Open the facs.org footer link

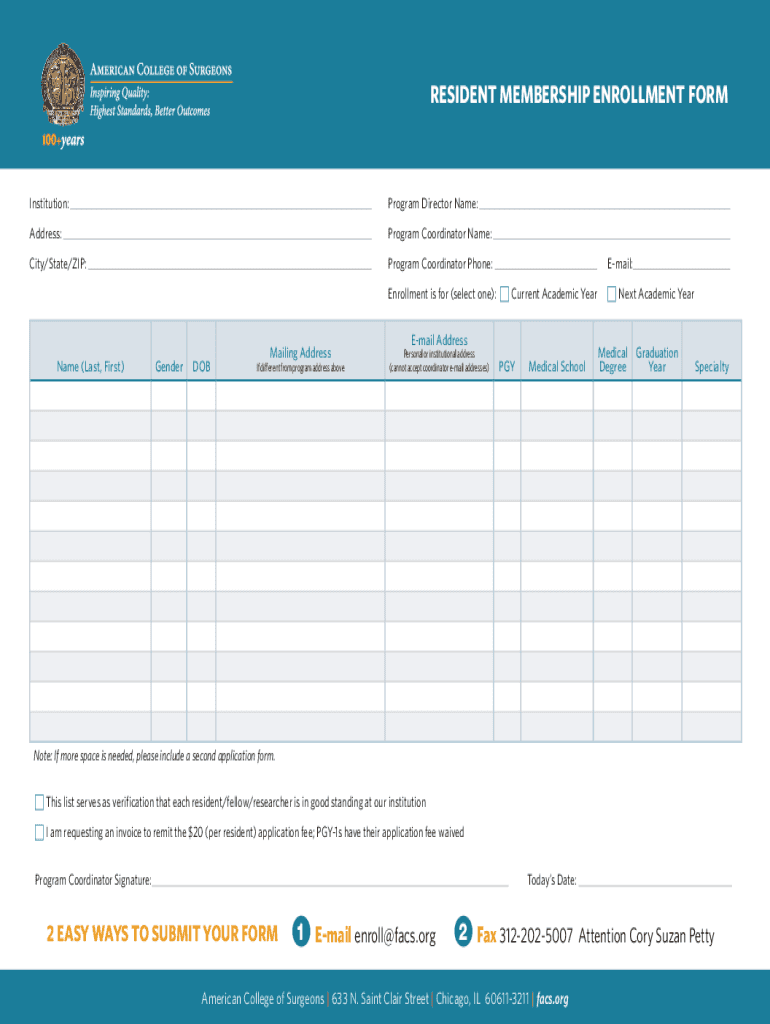(x=552, y=999)
